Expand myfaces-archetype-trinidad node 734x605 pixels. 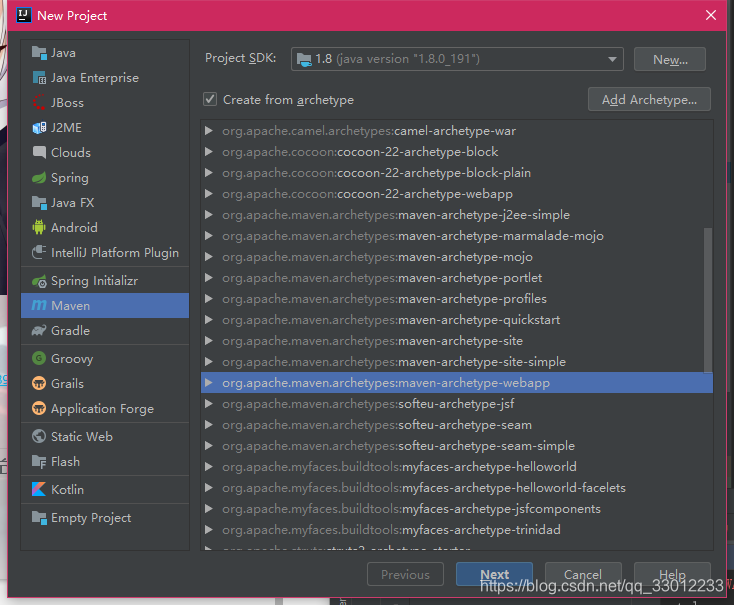pos(209,530)
